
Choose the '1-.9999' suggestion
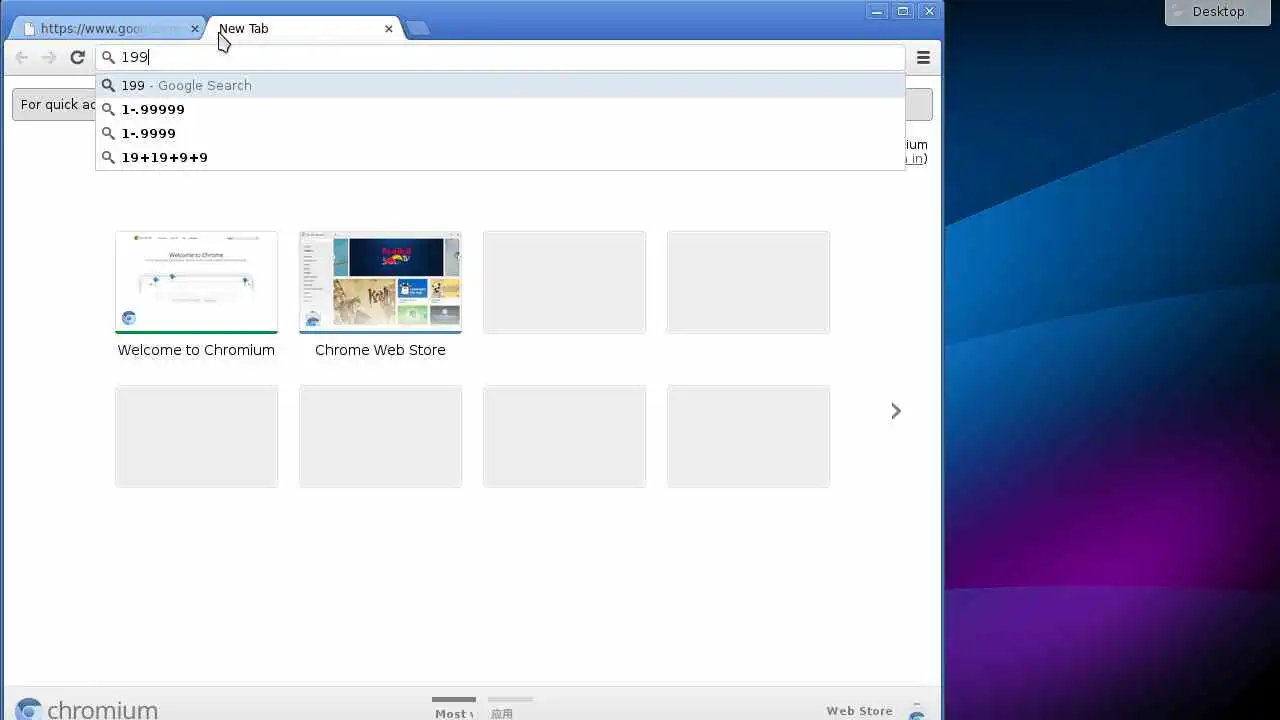coord(500,133)
